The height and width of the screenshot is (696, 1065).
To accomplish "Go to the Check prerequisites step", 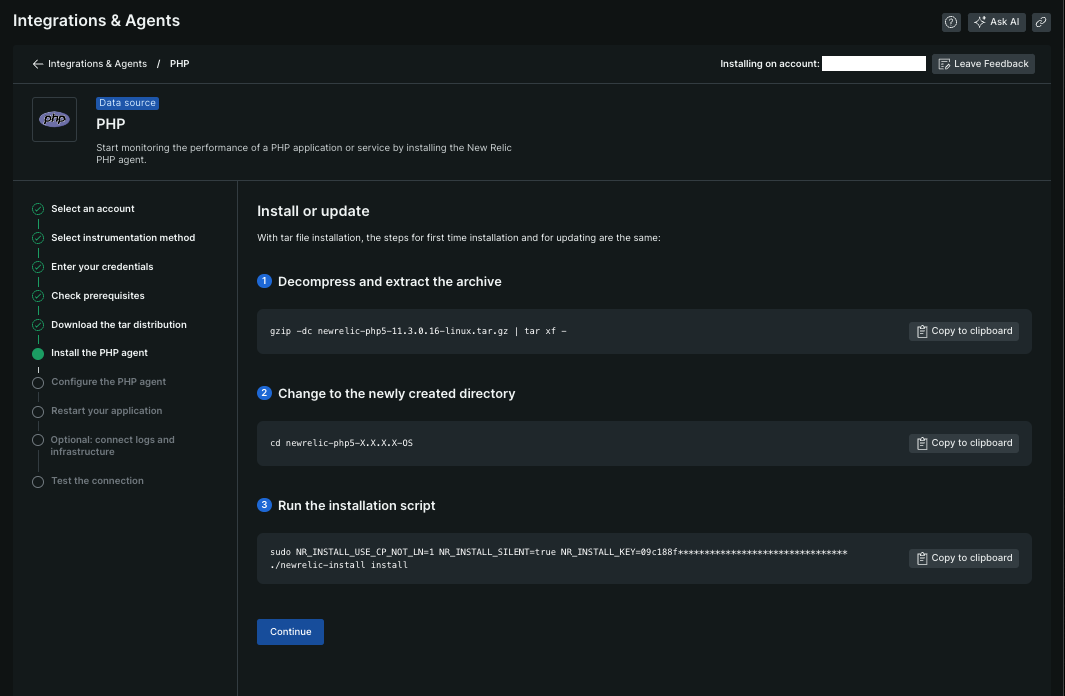I will pos(98,296).
